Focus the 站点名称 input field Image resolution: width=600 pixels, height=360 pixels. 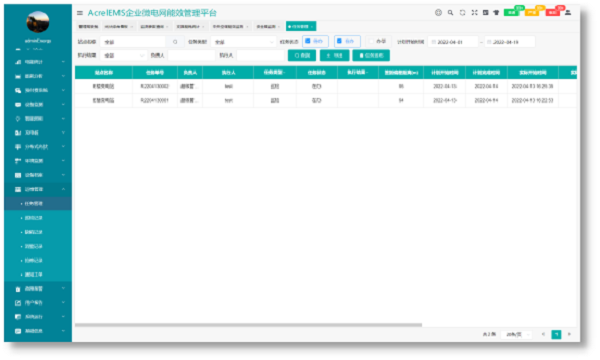pos(132,42)
